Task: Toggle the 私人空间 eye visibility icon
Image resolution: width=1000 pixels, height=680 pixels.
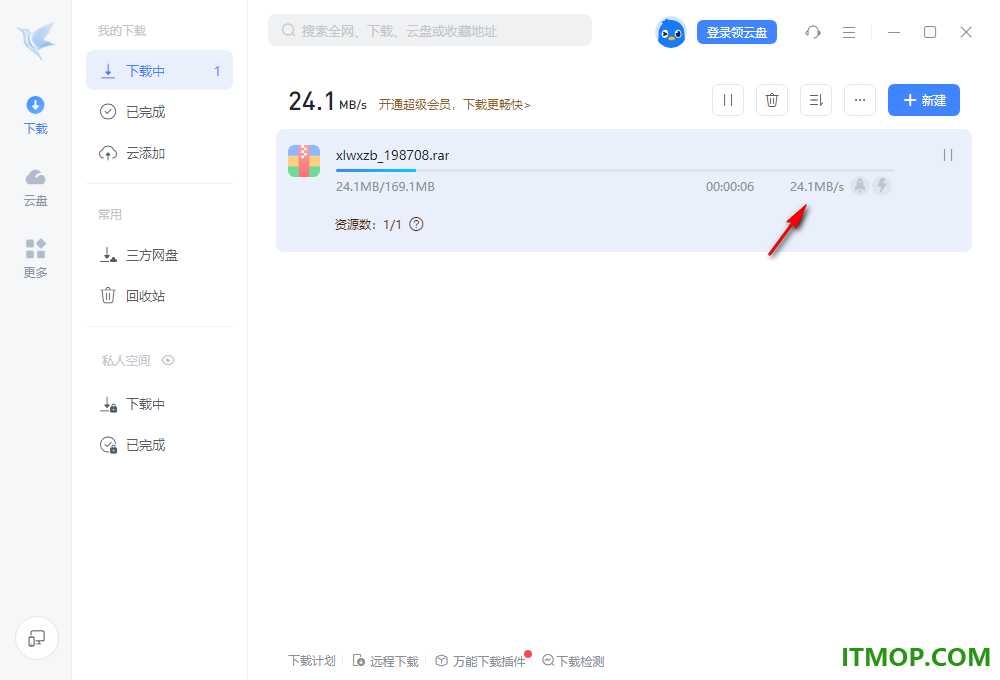Action: (168, 360)
